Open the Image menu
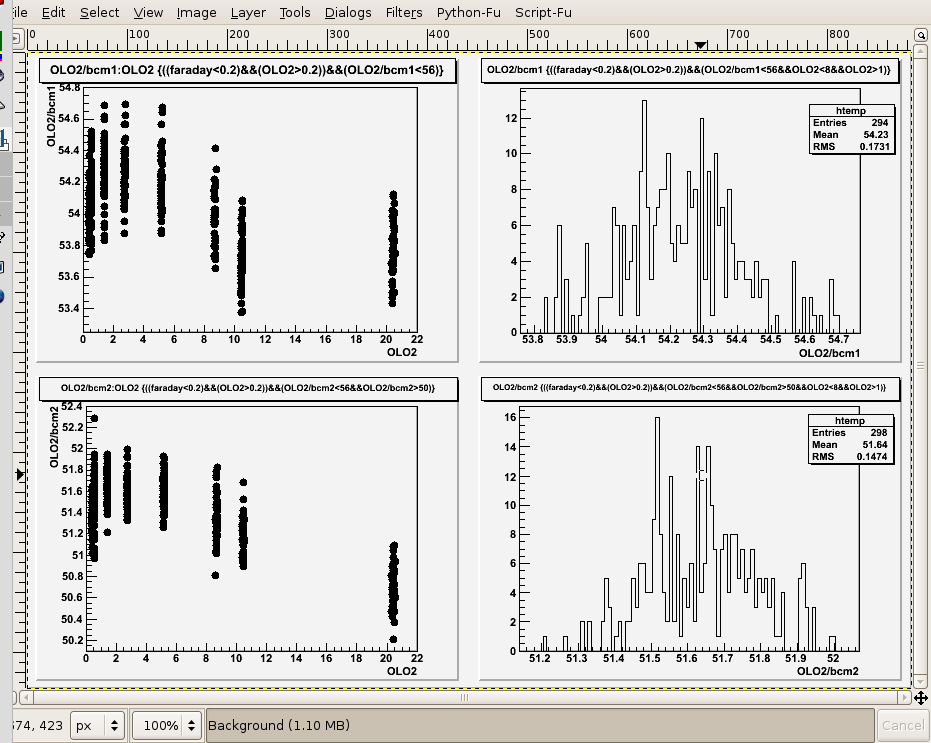This screenshot has height=743, width=931. (196, 12)
